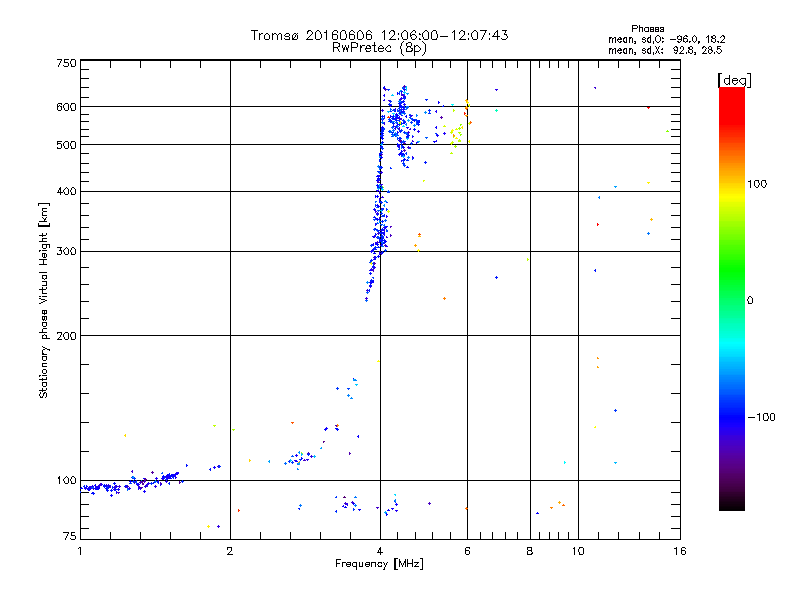Viewport: 800px width, 600px height.
Task: Click the 'Frequency [MHz]' axis label
Action: 379,564
